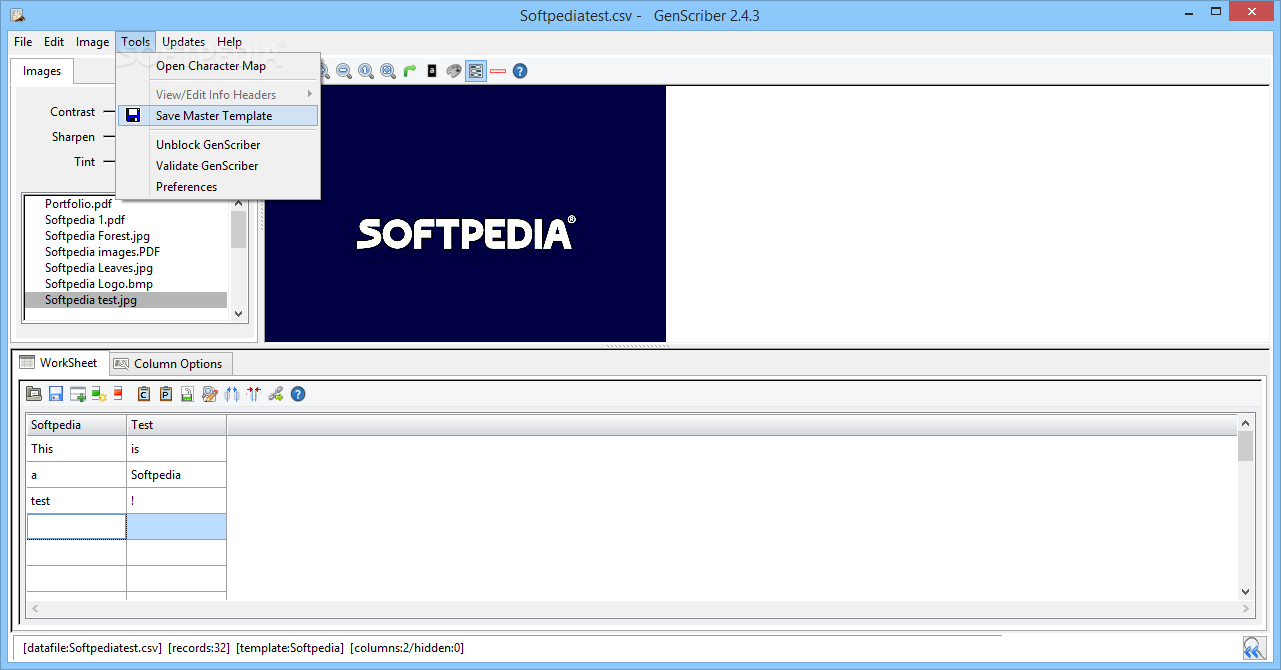Open the Edit menu

54,42
